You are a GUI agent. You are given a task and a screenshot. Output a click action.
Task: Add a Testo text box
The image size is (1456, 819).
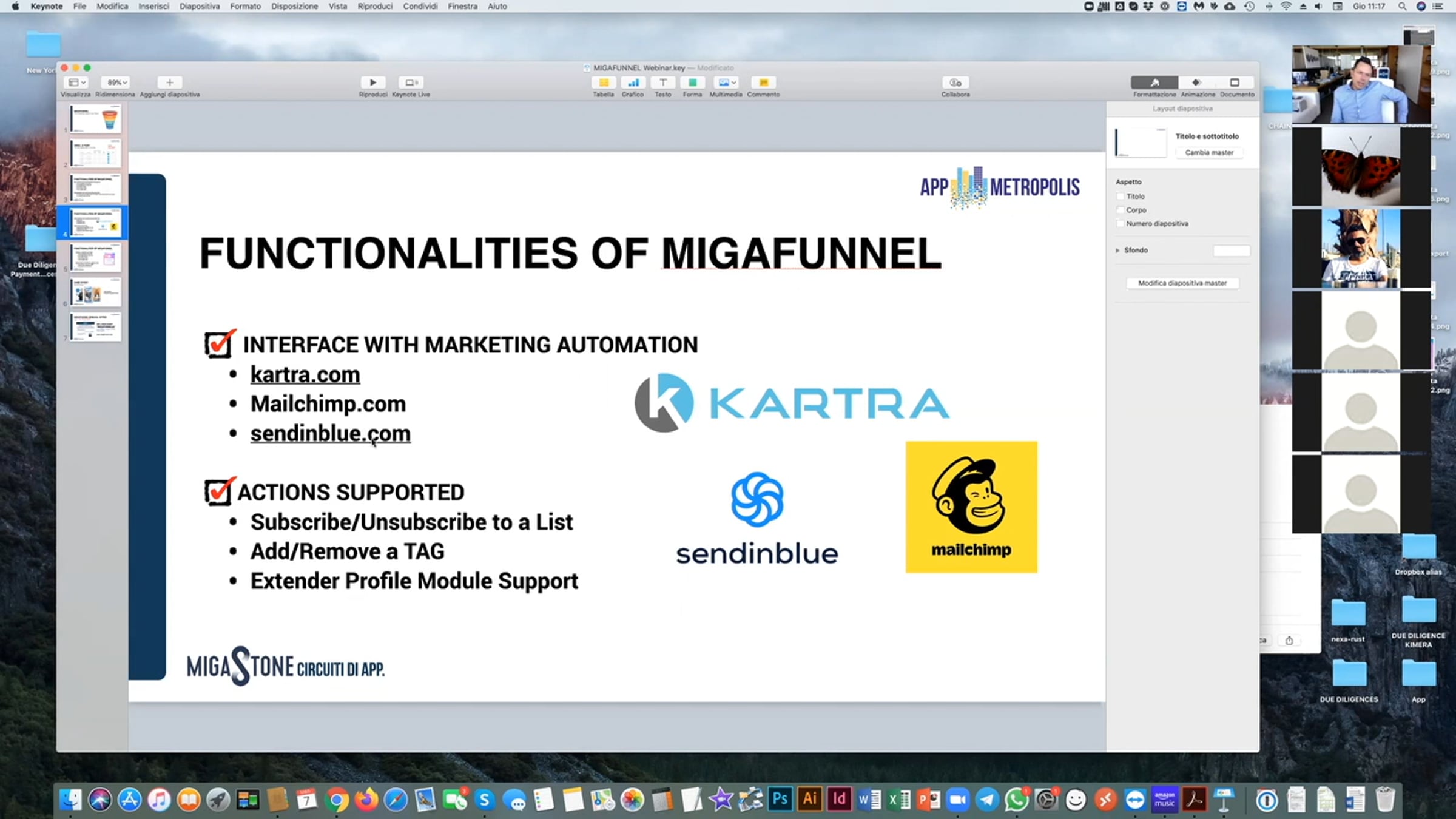click(662, 83)
